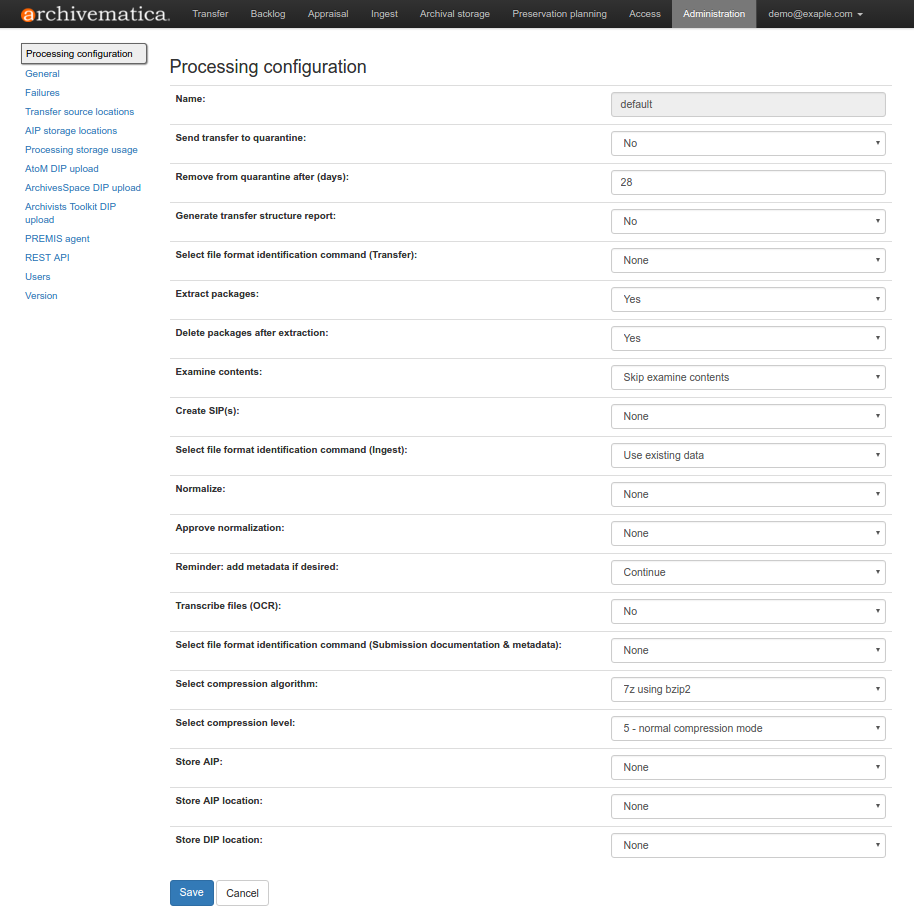914x912 pixels.
Task: Open the Transfer tab
Action: (x=210, y=14)
